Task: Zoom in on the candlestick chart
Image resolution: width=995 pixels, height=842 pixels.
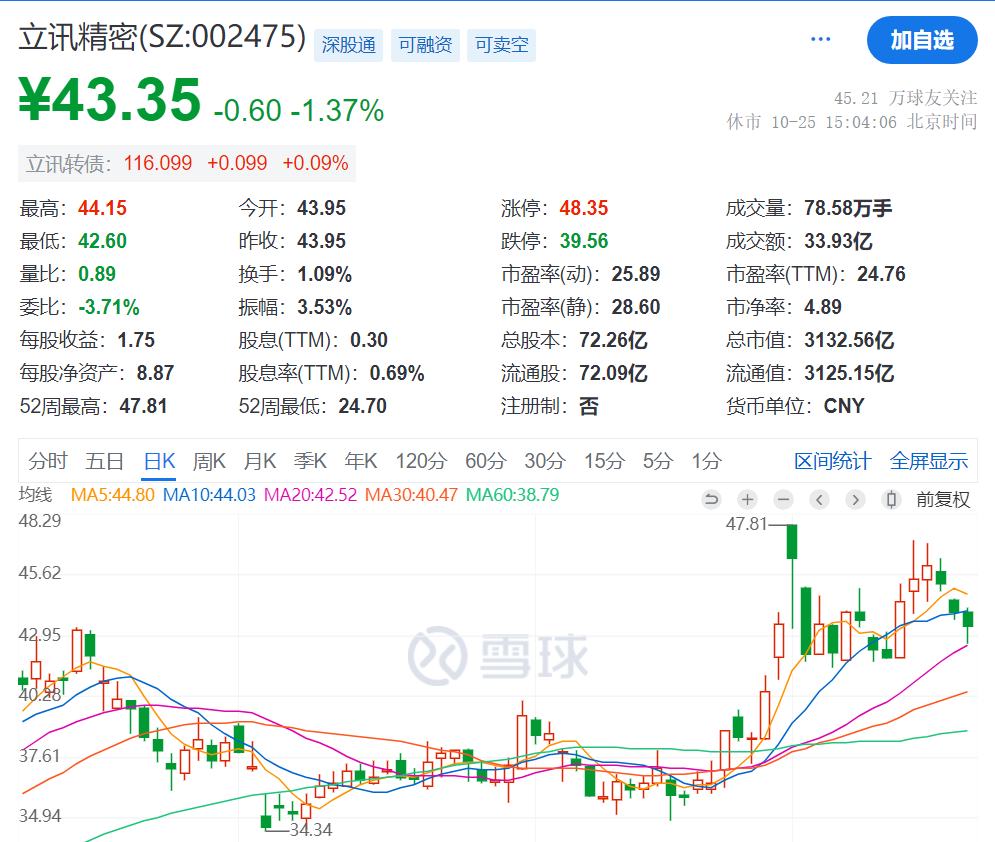Action: (746, 499)
